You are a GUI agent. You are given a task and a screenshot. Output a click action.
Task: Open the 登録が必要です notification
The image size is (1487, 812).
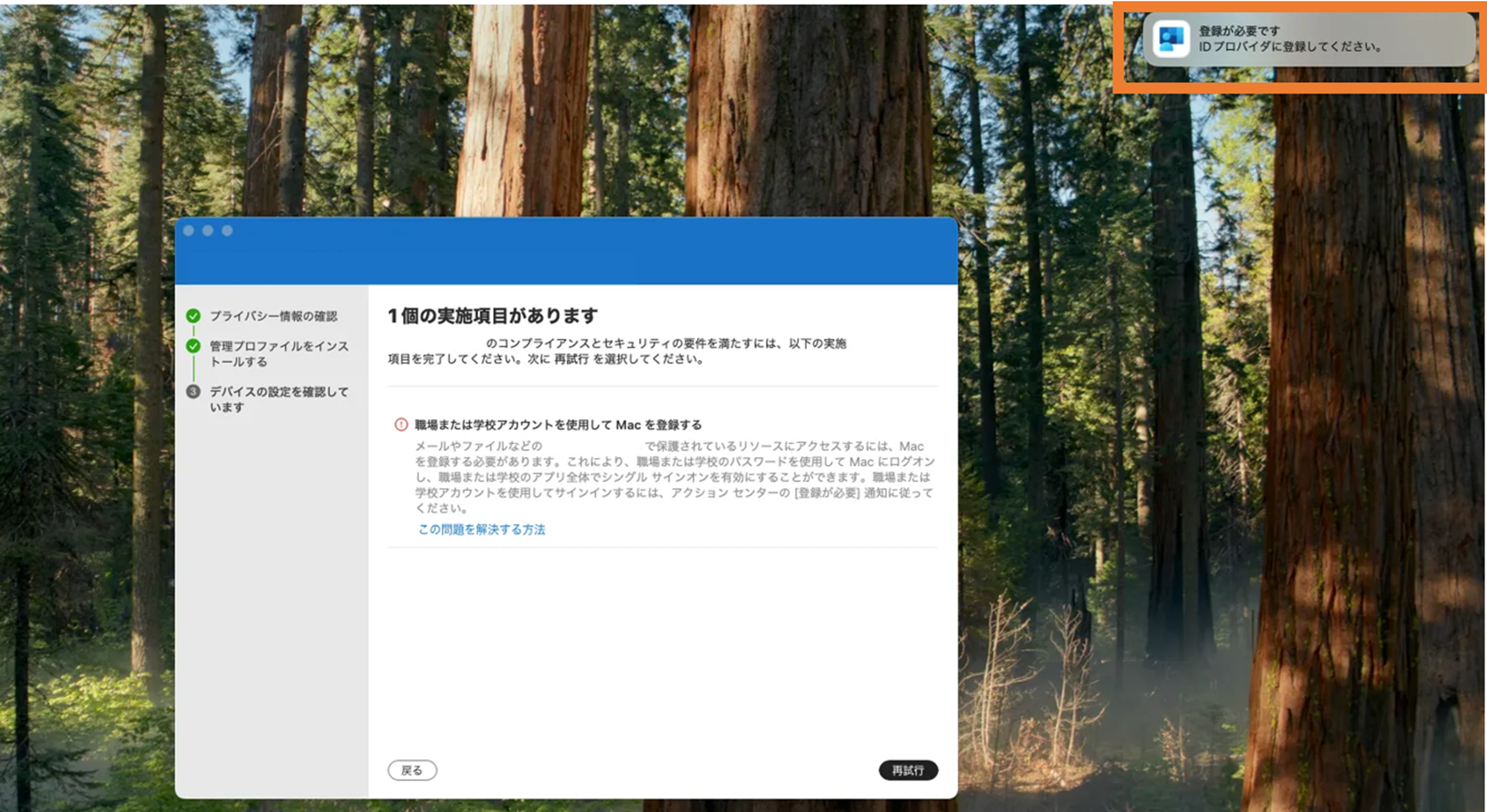pos(1309,39)
